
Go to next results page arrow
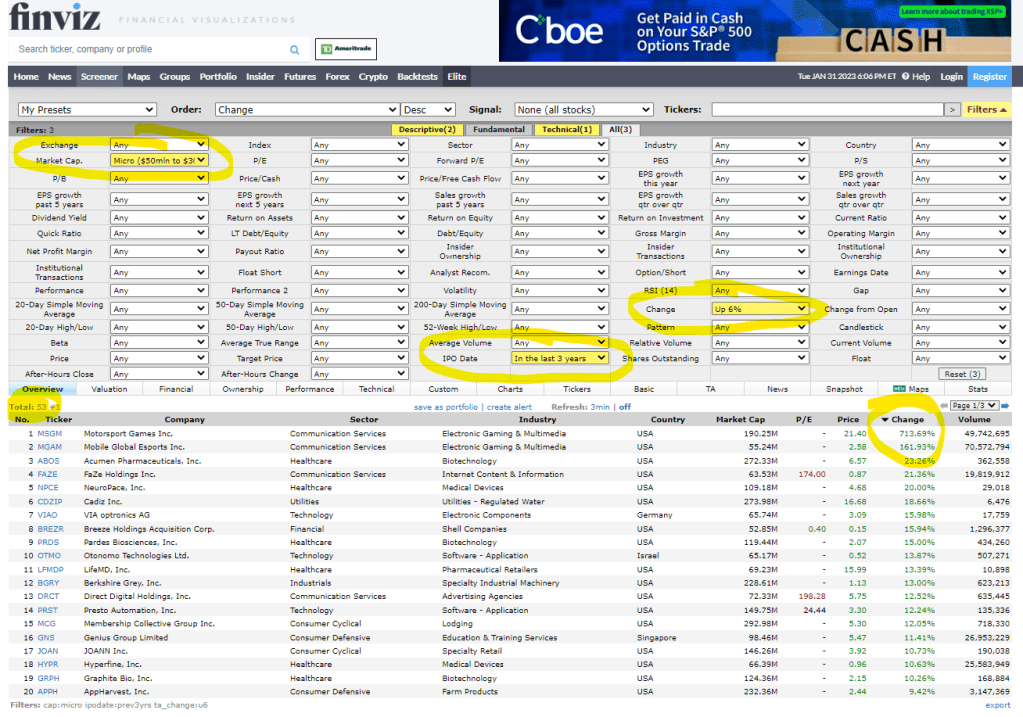coord(1006,405)
